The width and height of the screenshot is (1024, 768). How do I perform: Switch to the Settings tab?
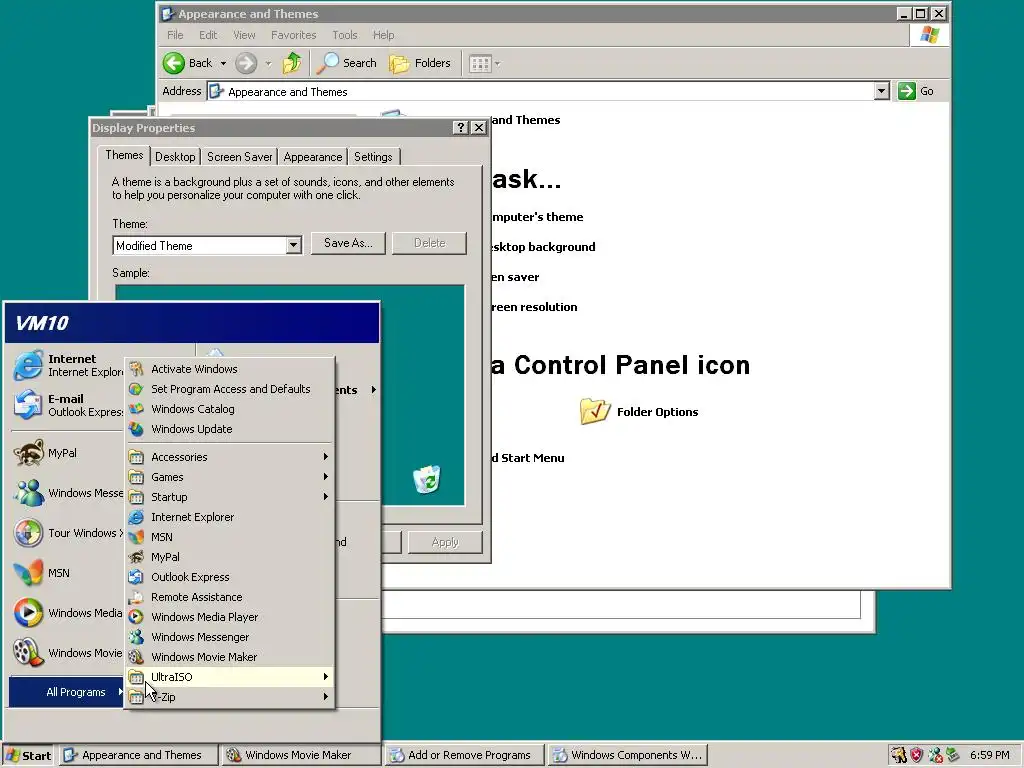point(373,157)
